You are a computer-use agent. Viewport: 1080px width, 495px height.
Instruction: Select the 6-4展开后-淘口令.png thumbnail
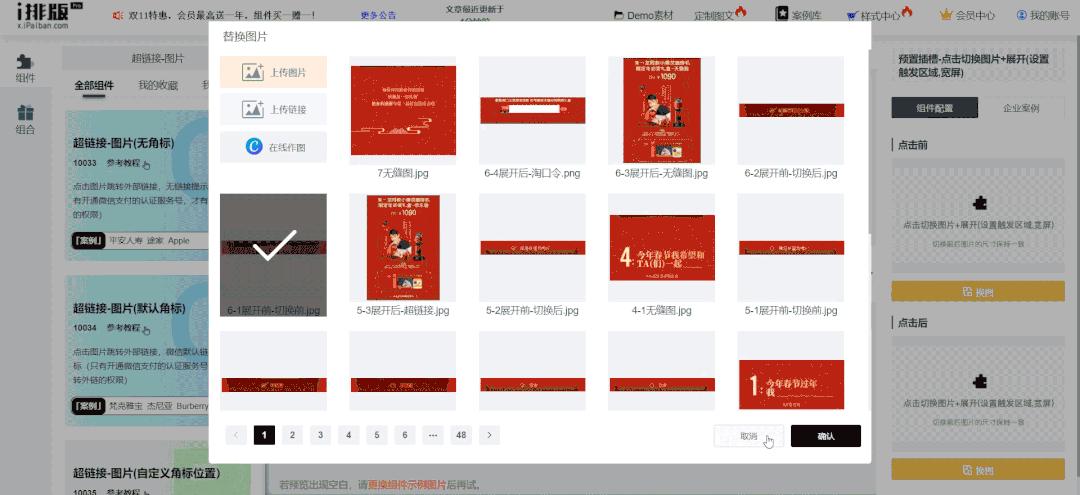(532, 111)
